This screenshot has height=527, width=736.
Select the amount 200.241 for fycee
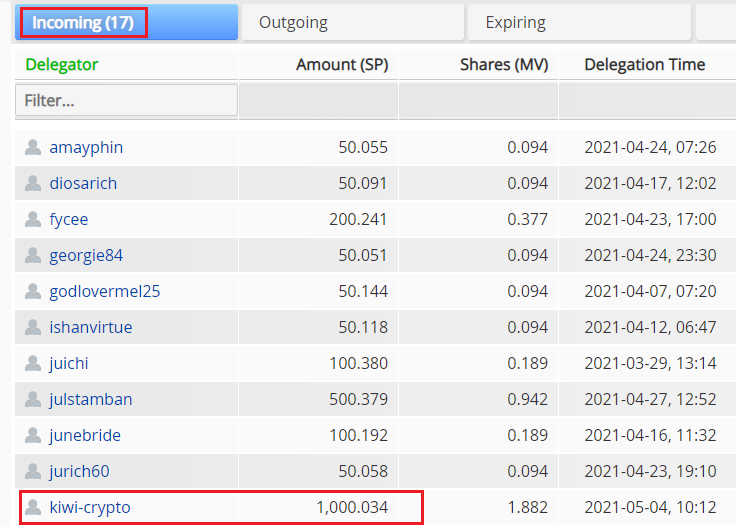pos(359,219)
